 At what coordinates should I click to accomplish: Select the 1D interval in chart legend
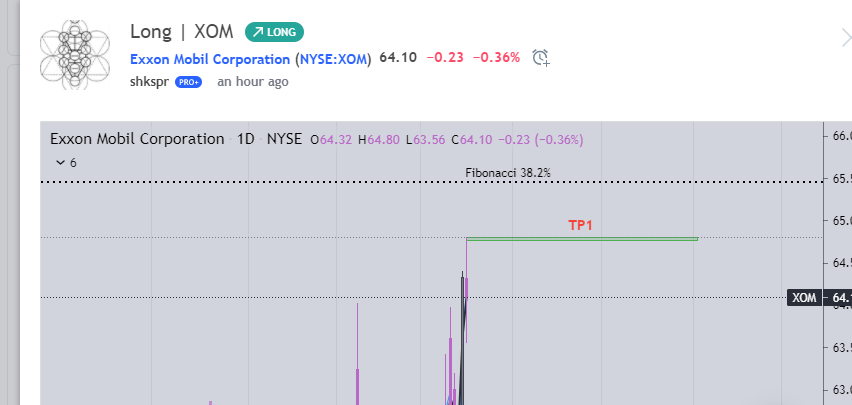click(246, 139)
